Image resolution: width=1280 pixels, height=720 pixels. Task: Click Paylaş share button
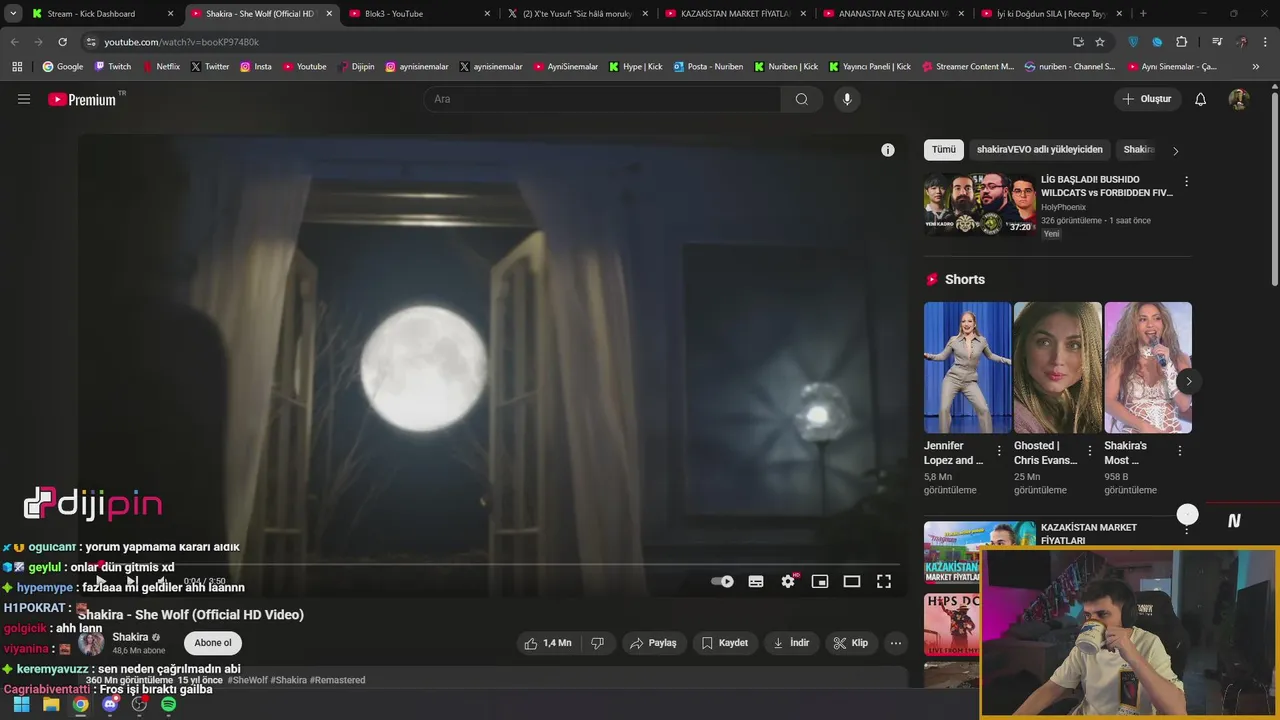click(653, 643)
